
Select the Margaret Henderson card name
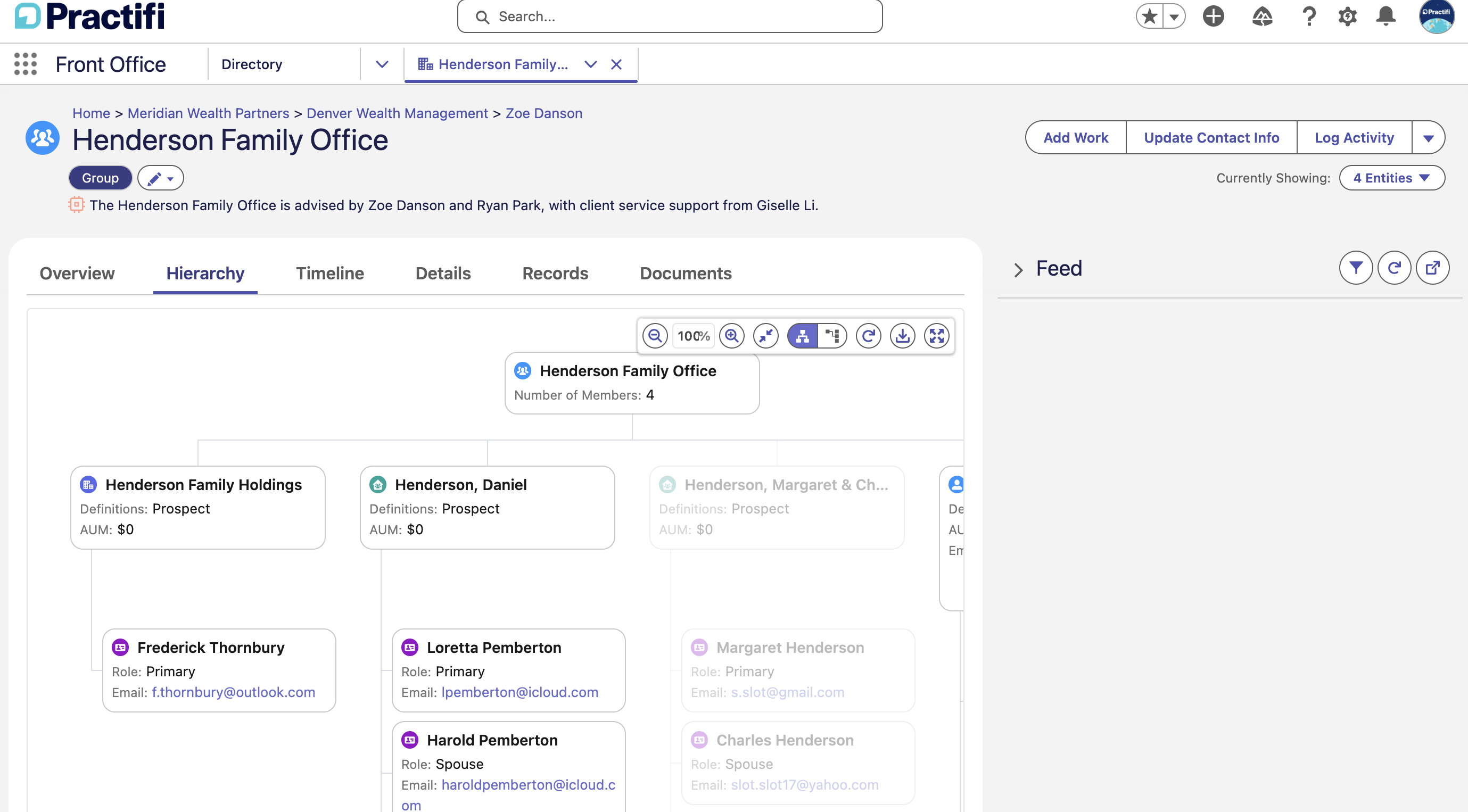(x=790, y=648)
